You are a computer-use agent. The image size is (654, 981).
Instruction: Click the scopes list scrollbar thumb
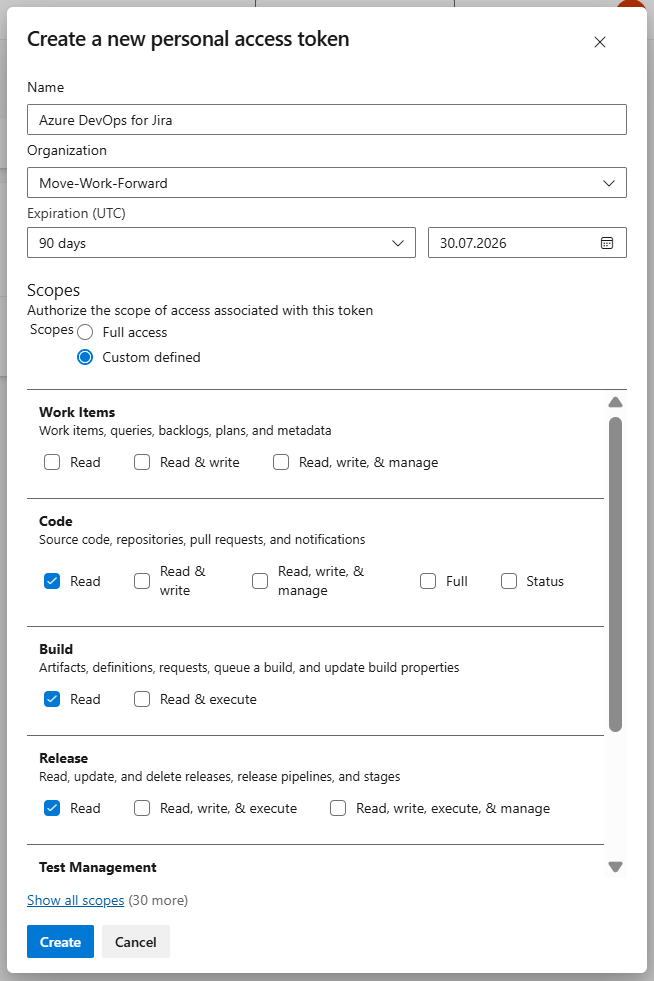(615, 574)
